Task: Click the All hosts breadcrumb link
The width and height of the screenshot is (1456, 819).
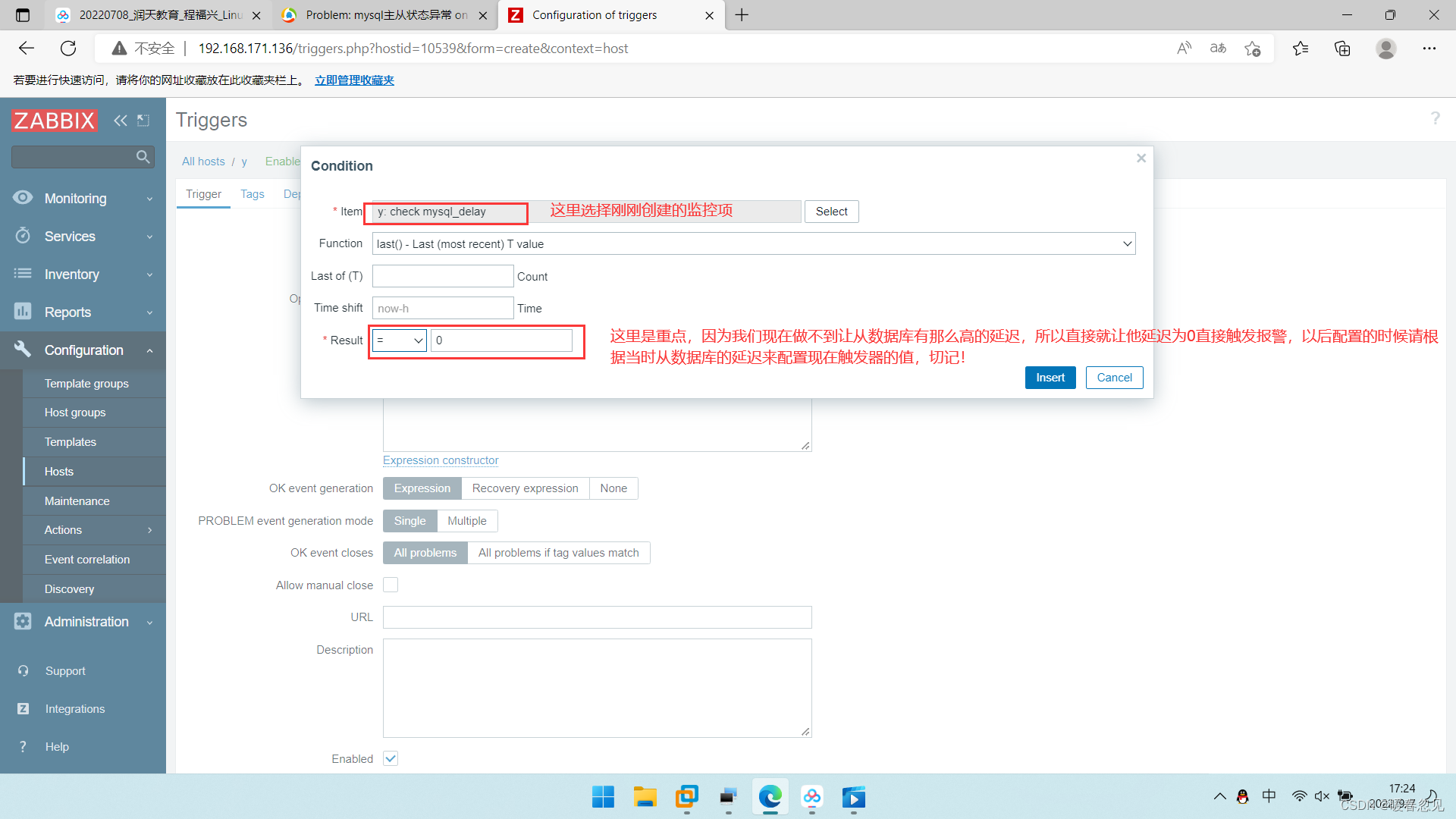Action: 203,162
